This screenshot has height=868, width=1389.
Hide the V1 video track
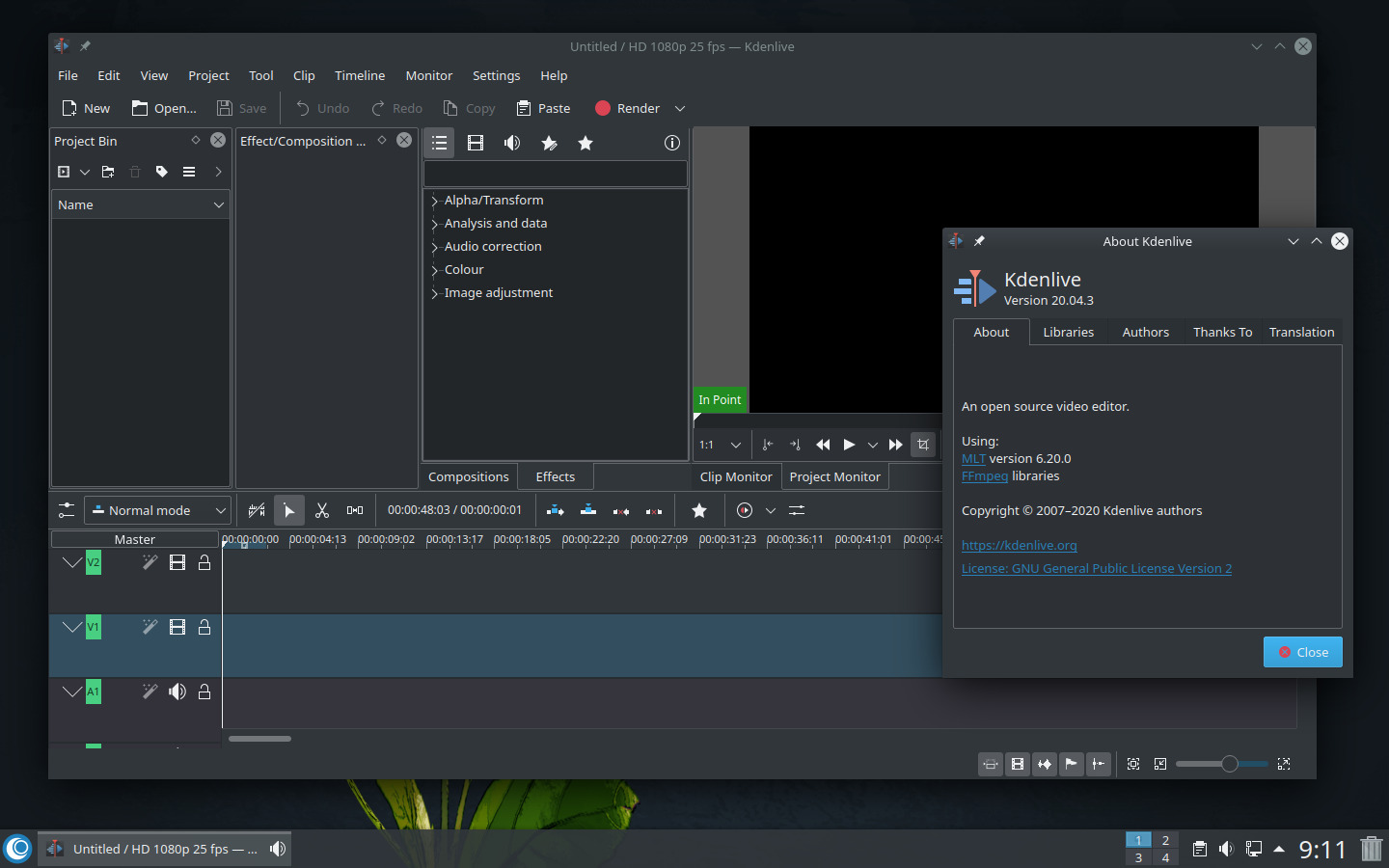point(177,627)
